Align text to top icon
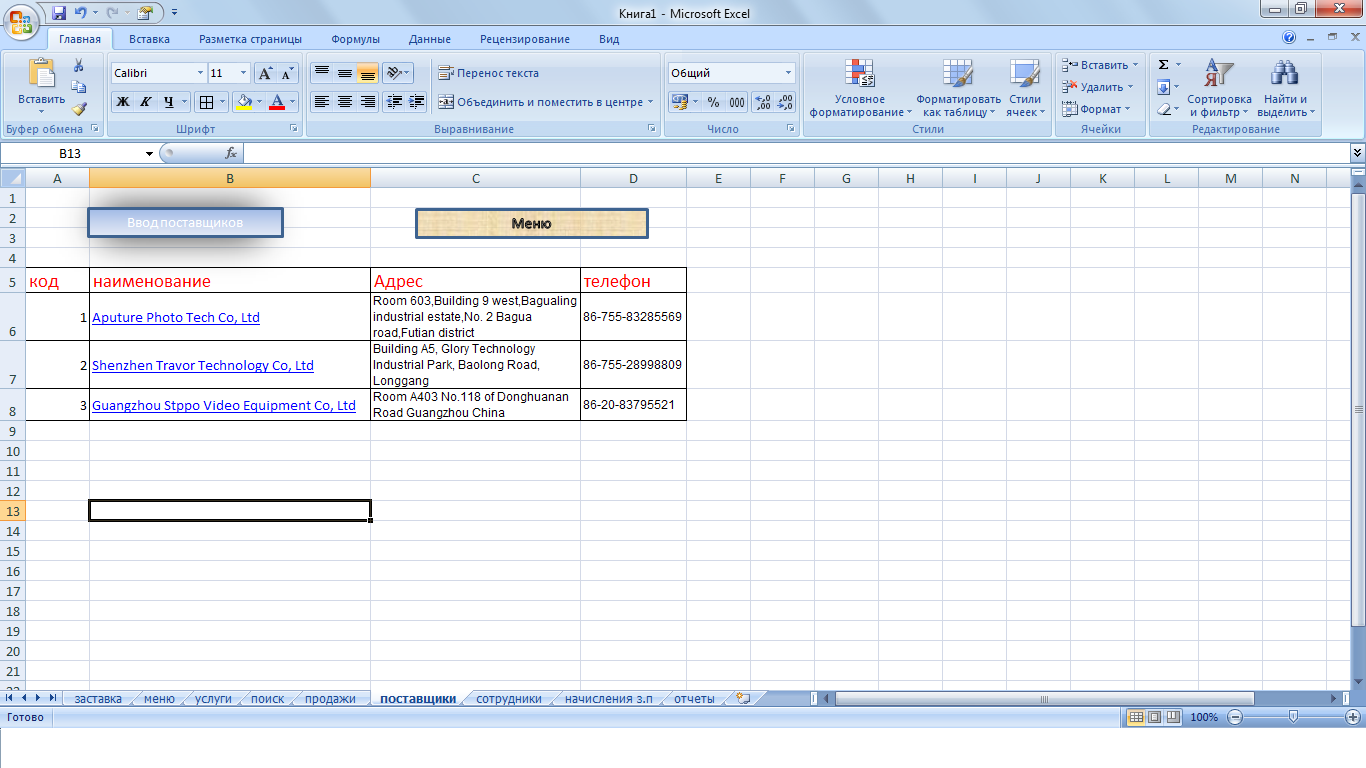 [x=321, y=73]
